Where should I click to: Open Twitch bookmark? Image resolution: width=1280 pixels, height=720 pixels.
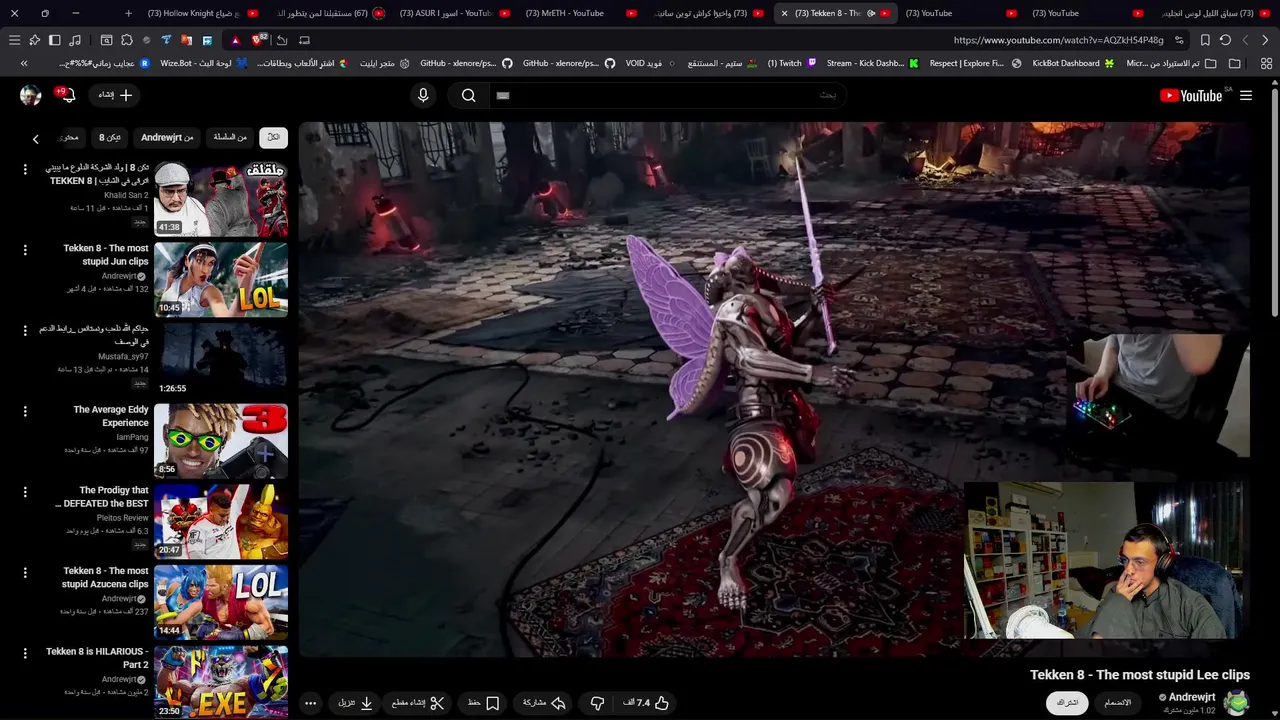tap(792, 63)
